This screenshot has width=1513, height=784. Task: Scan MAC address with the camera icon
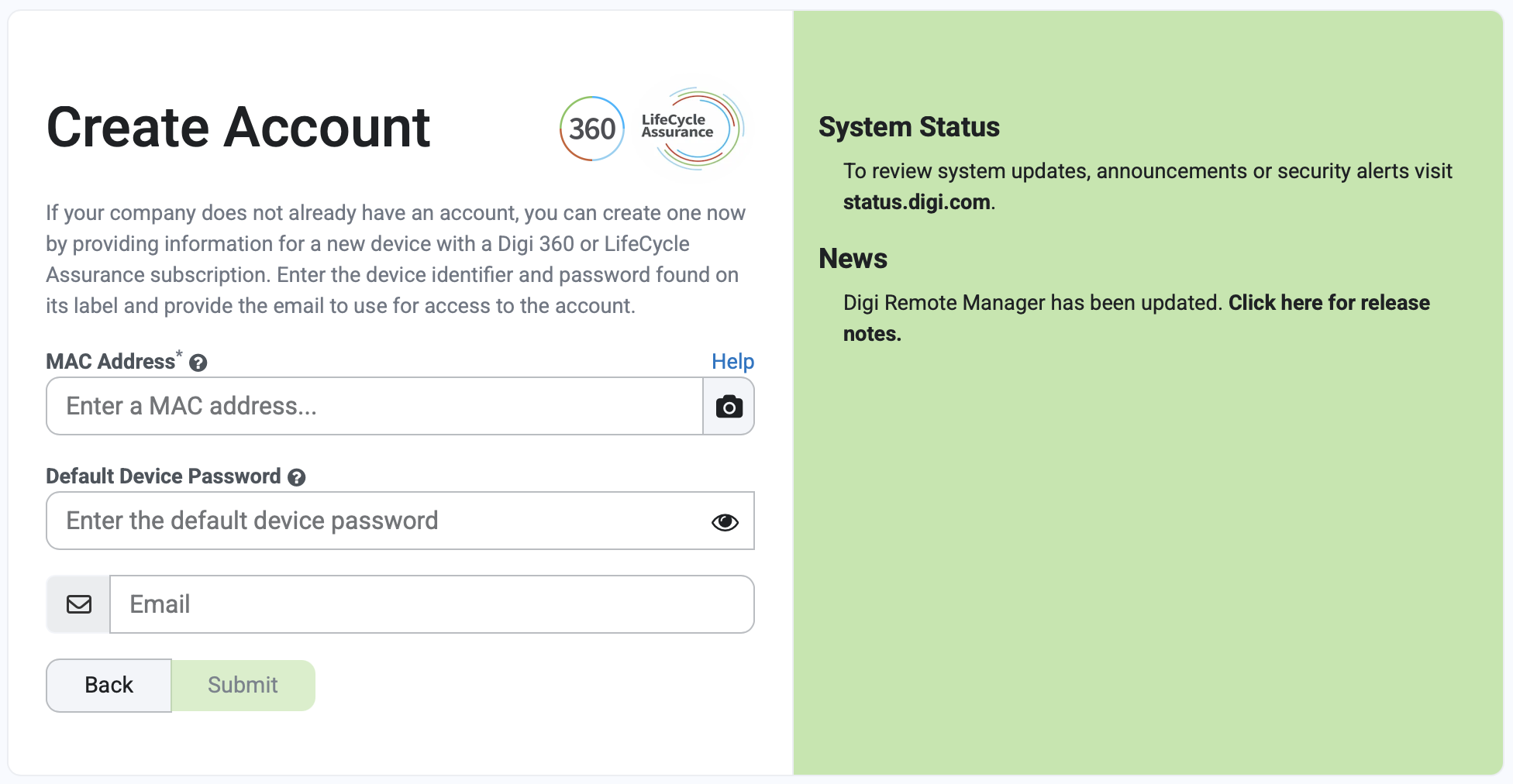click(729, 407)
